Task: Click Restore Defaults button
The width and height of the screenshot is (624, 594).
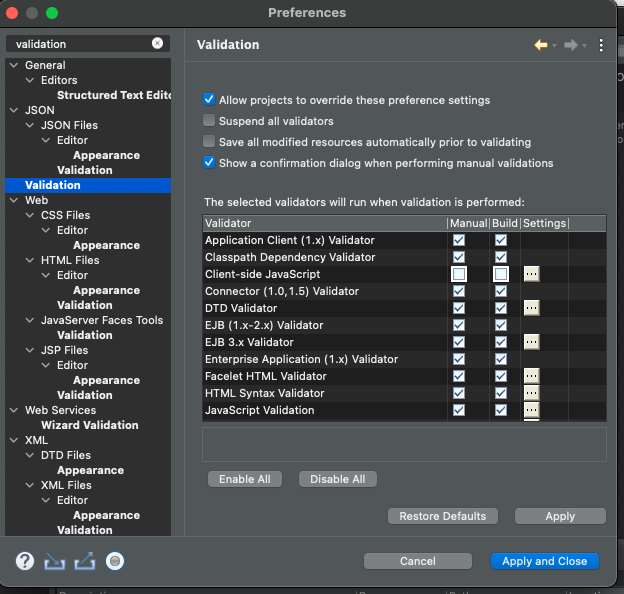Action: tap(443, 516)
